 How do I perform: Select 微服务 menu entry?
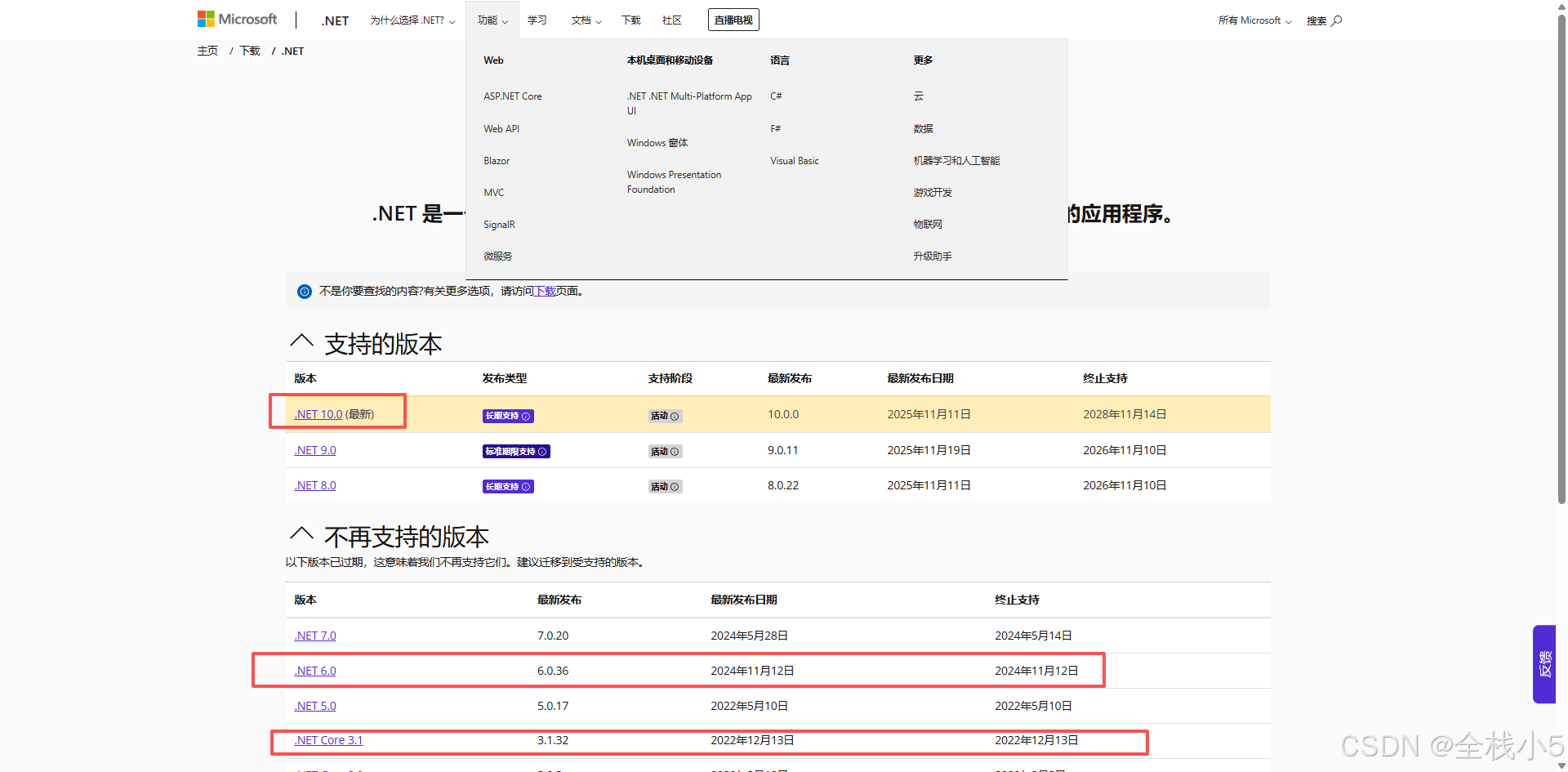(498, 257)
